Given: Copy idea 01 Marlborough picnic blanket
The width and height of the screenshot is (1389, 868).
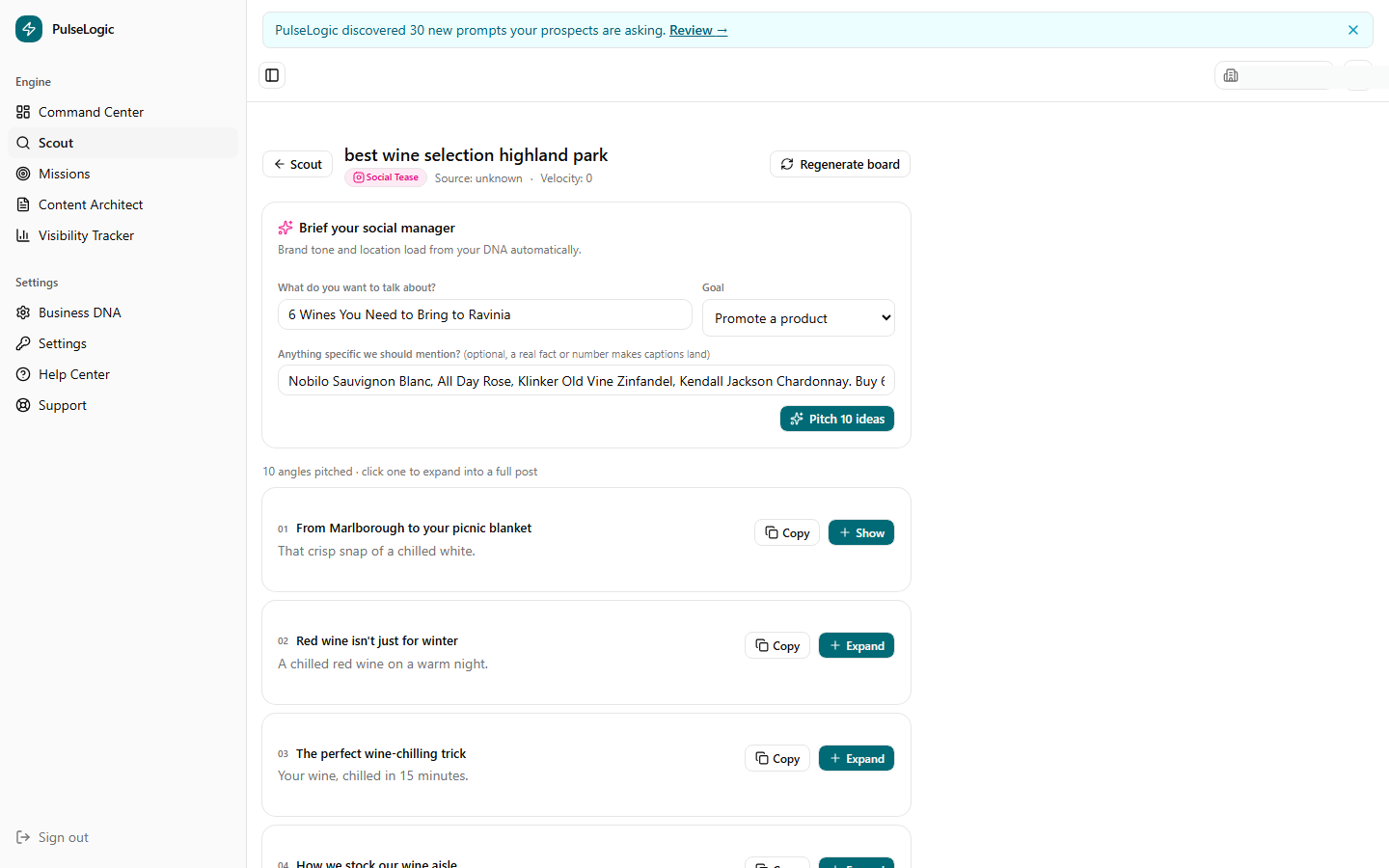Looking at the screenshot, I should pyautogui.click(x=787, y=532).
